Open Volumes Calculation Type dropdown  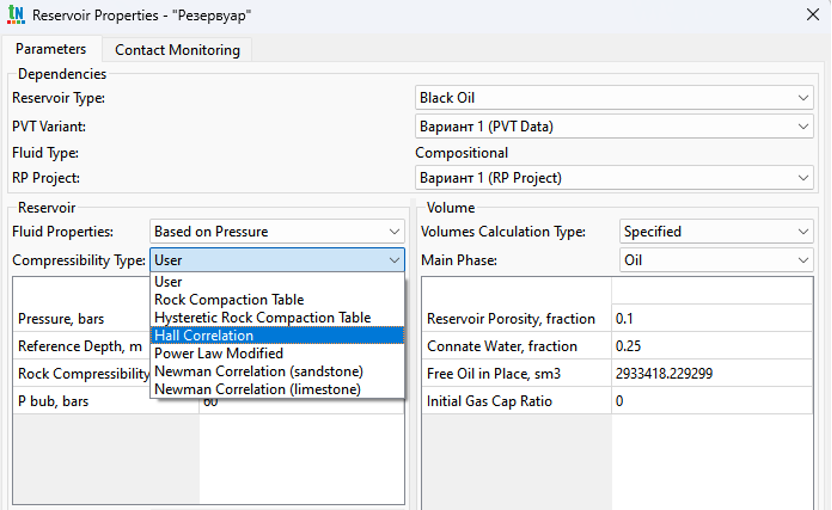click(716, 231)
